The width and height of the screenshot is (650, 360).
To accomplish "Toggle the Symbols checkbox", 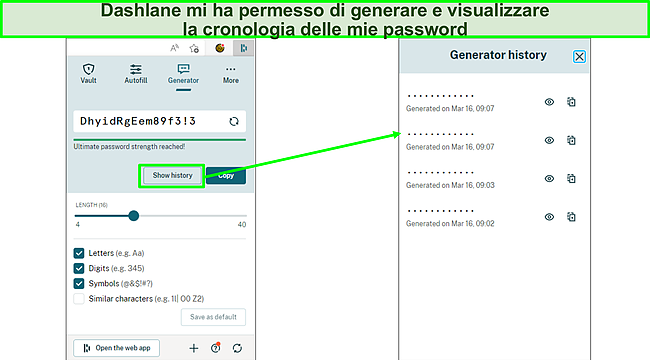I will [79, 284].
